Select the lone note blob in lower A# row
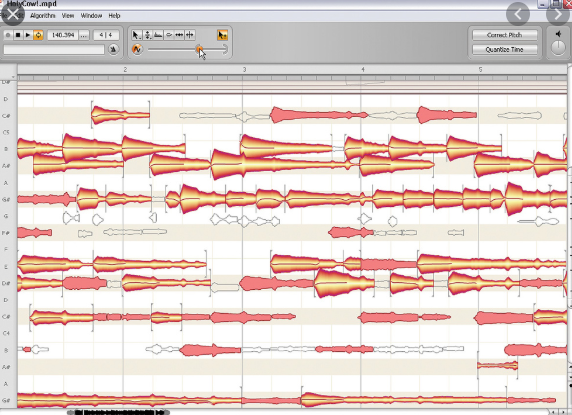The image size is (572, 415). point(497,365)
